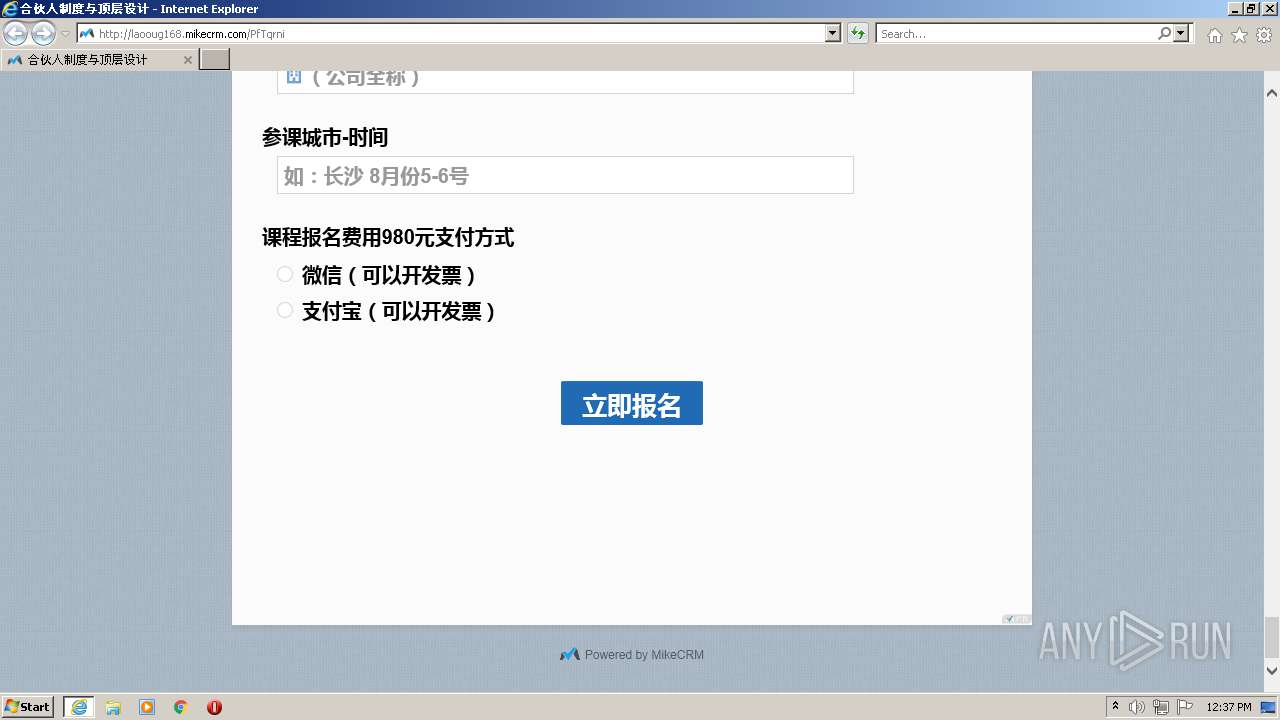The image size is (1280, 720).
Task: Launch Google Chrome from taskbar
Action: click(x=181, y=707)
